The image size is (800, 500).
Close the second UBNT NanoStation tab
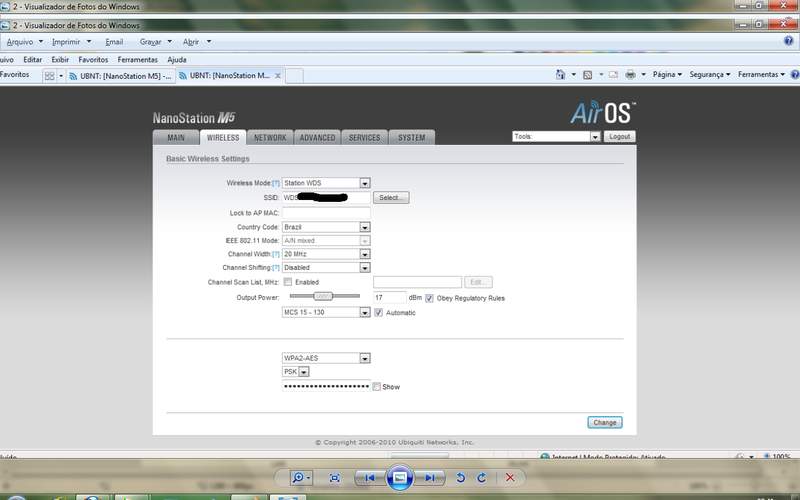click(x=278, y=76)
